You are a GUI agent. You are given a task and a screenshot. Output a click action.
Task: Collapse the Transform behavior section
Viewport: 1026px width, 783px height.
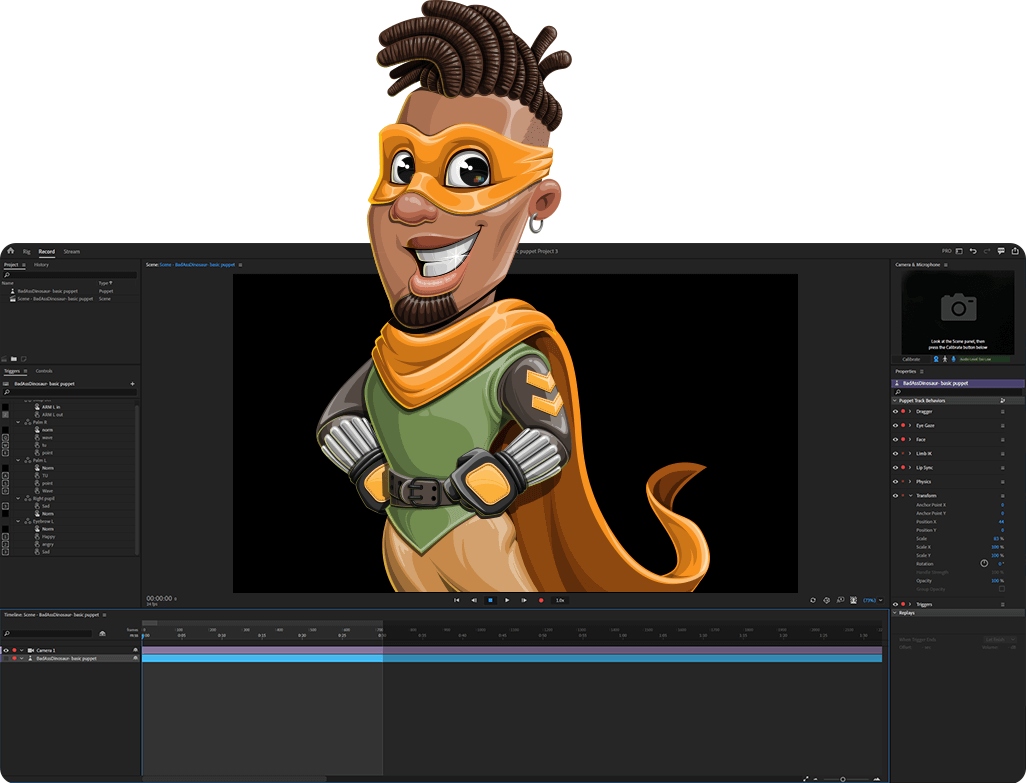click(910, 496)
